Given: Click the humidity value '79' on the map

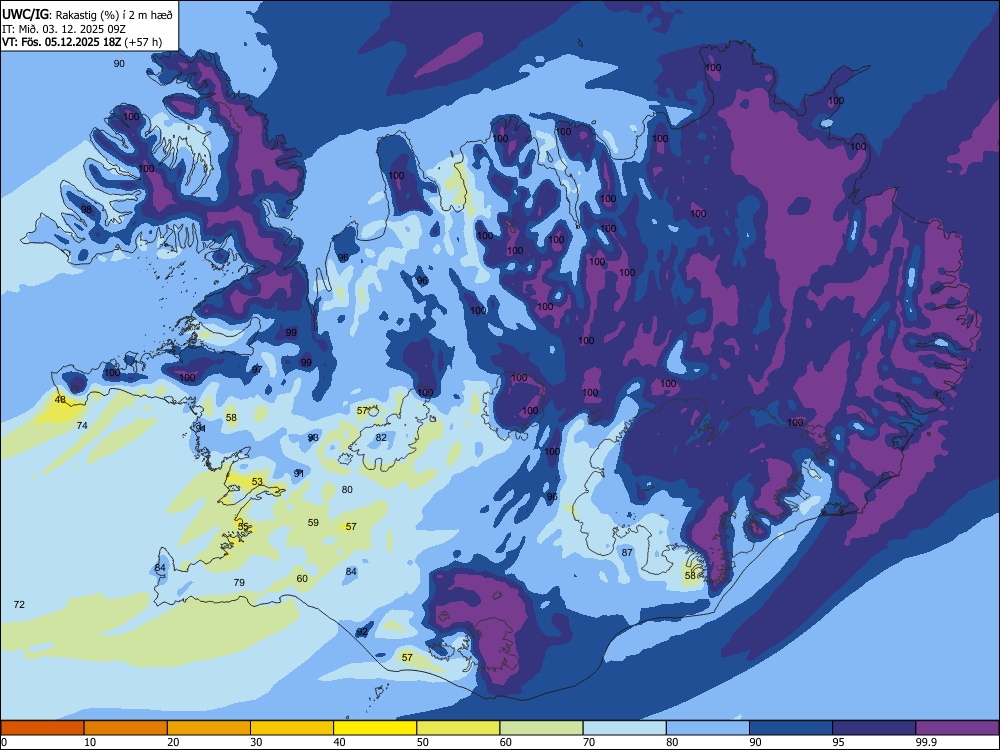Looking at the screenshot, I should coord(239,582).
